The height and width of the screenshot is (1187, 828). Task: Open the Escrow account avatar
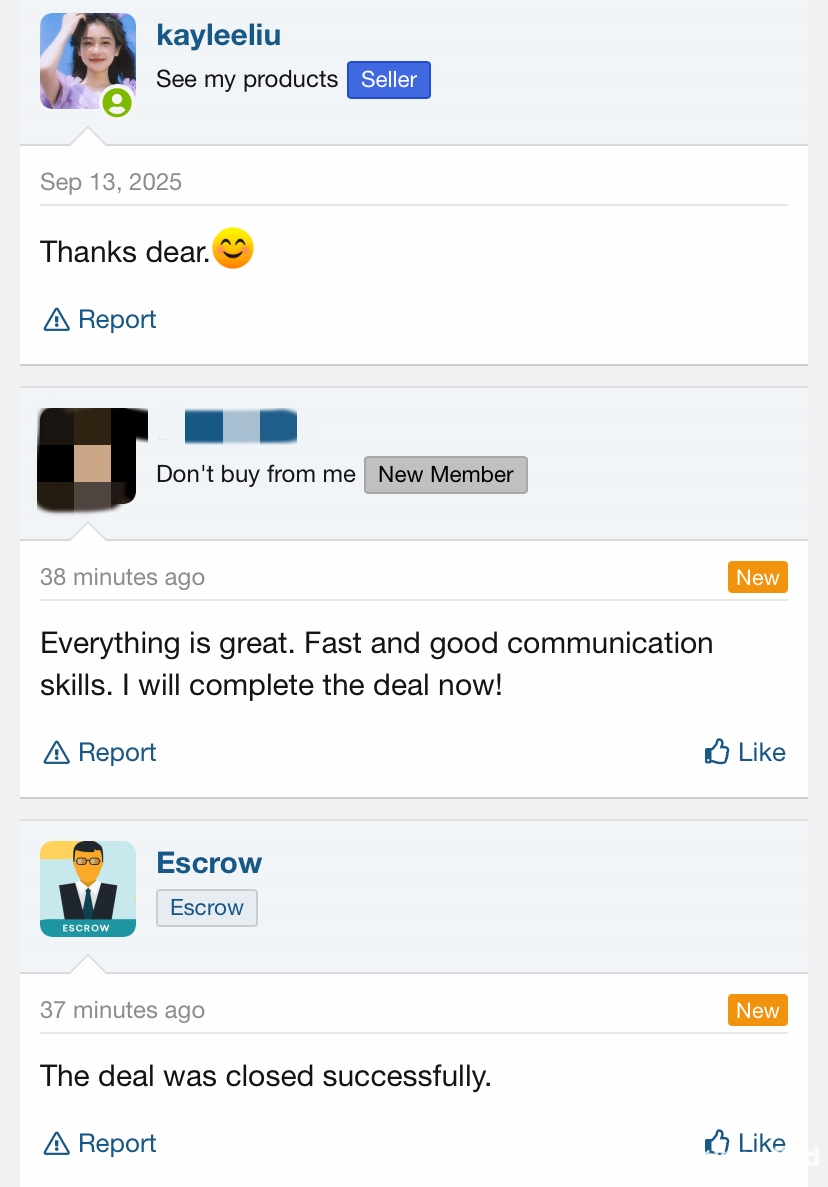click(87, 888)
